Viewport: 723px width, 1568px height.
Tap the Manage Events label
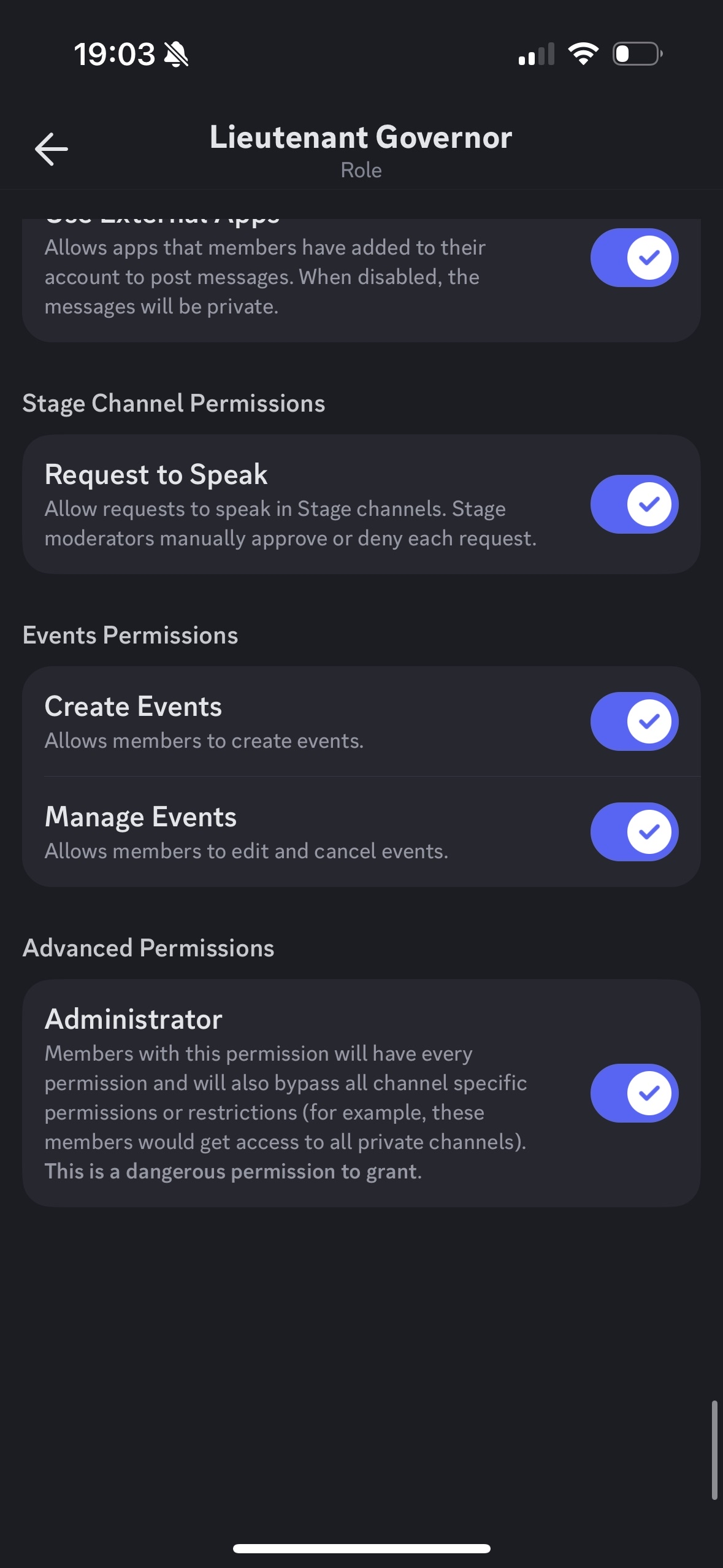click(140, 817)
